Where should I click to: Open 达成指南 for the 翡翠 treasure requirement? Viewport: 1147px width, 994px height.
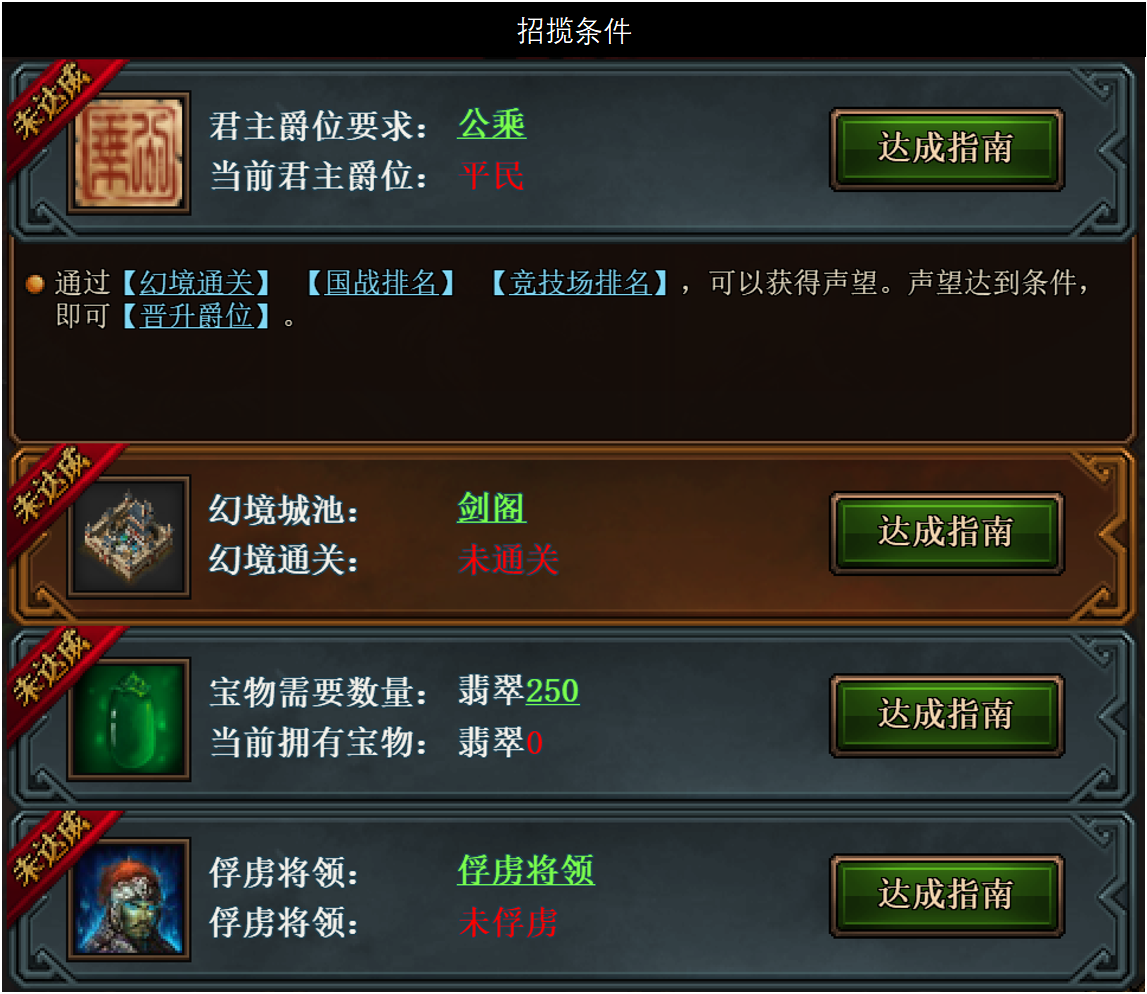click(946, 715)
